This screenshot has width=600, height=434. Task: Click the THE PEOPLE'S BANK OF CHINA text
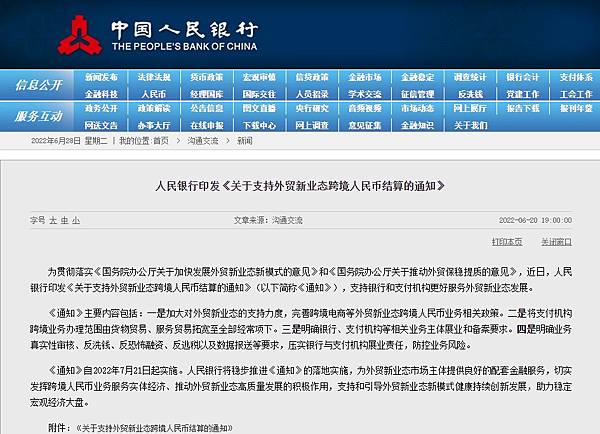184,47
